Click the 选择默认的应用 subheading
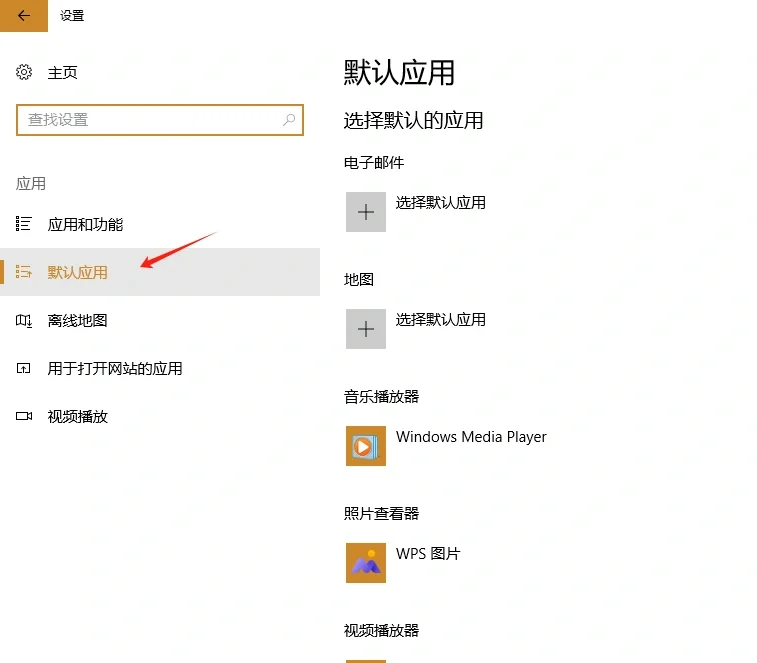The image size is (757, 663). tap(413, 120)
